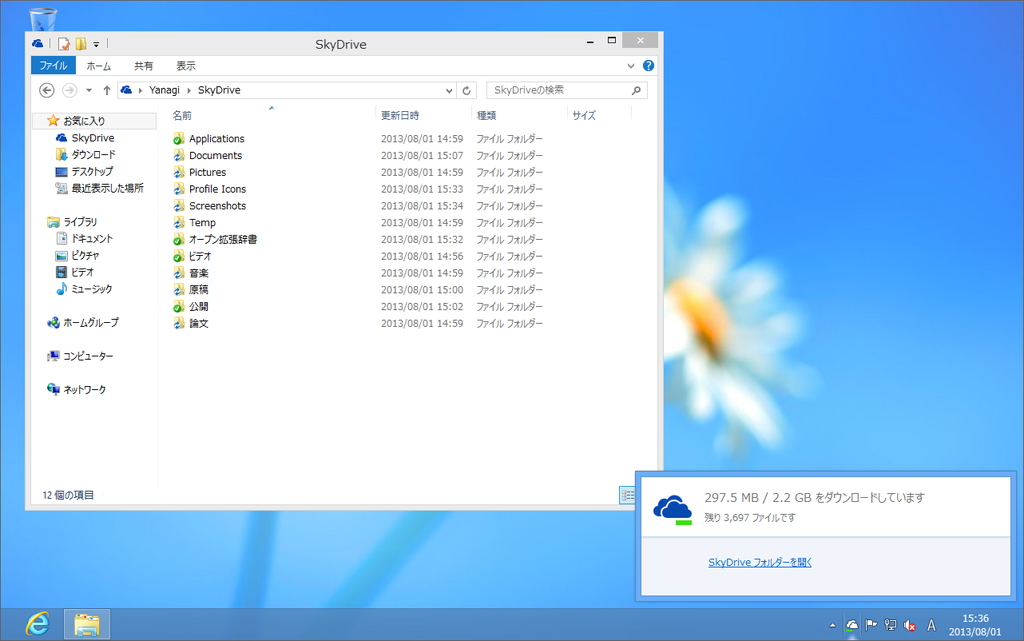The image size is (1024, 641).
Task: Go up one level with Up arrow
Action: 106,90
